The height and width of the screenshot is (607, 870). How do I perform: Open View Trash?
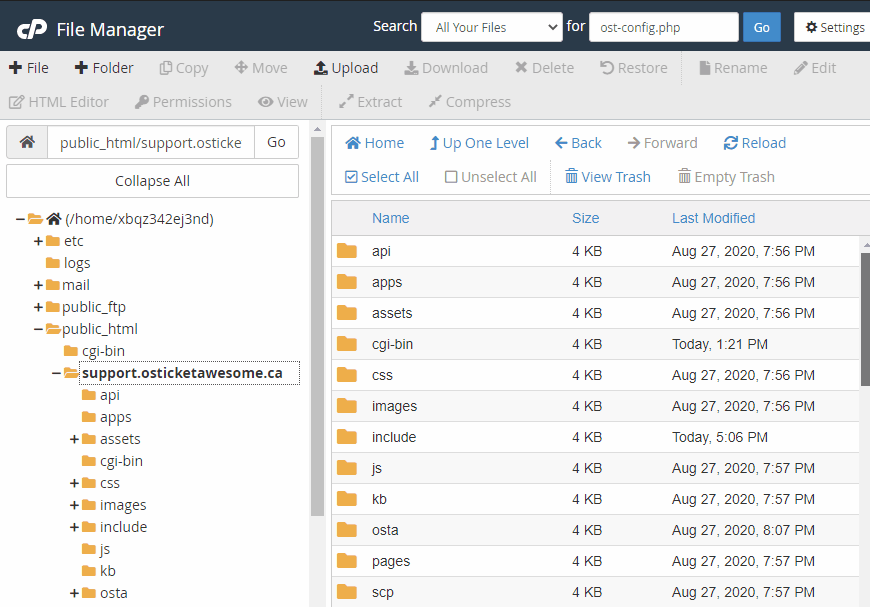pyautogui.click(x=608, y=177)
